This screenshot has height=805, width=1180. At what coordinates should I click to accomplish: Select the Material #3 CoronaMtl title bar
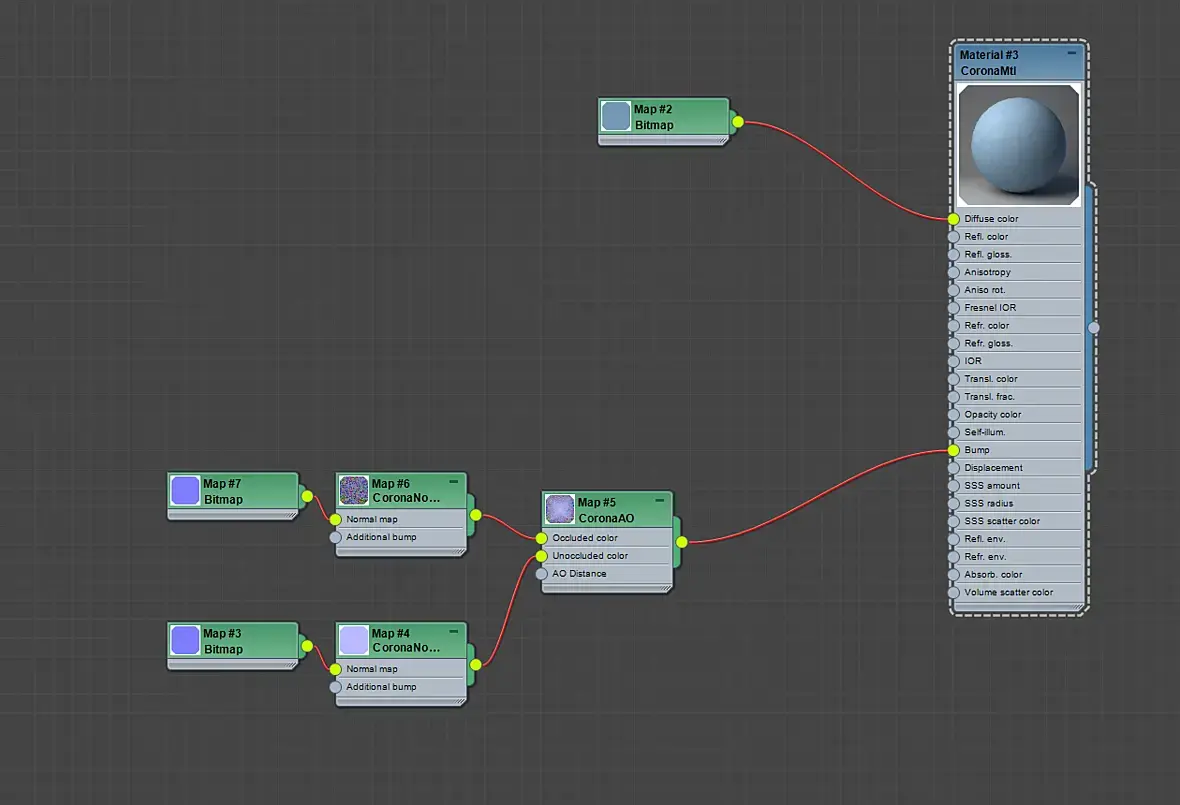click(x=1018, y=62)
